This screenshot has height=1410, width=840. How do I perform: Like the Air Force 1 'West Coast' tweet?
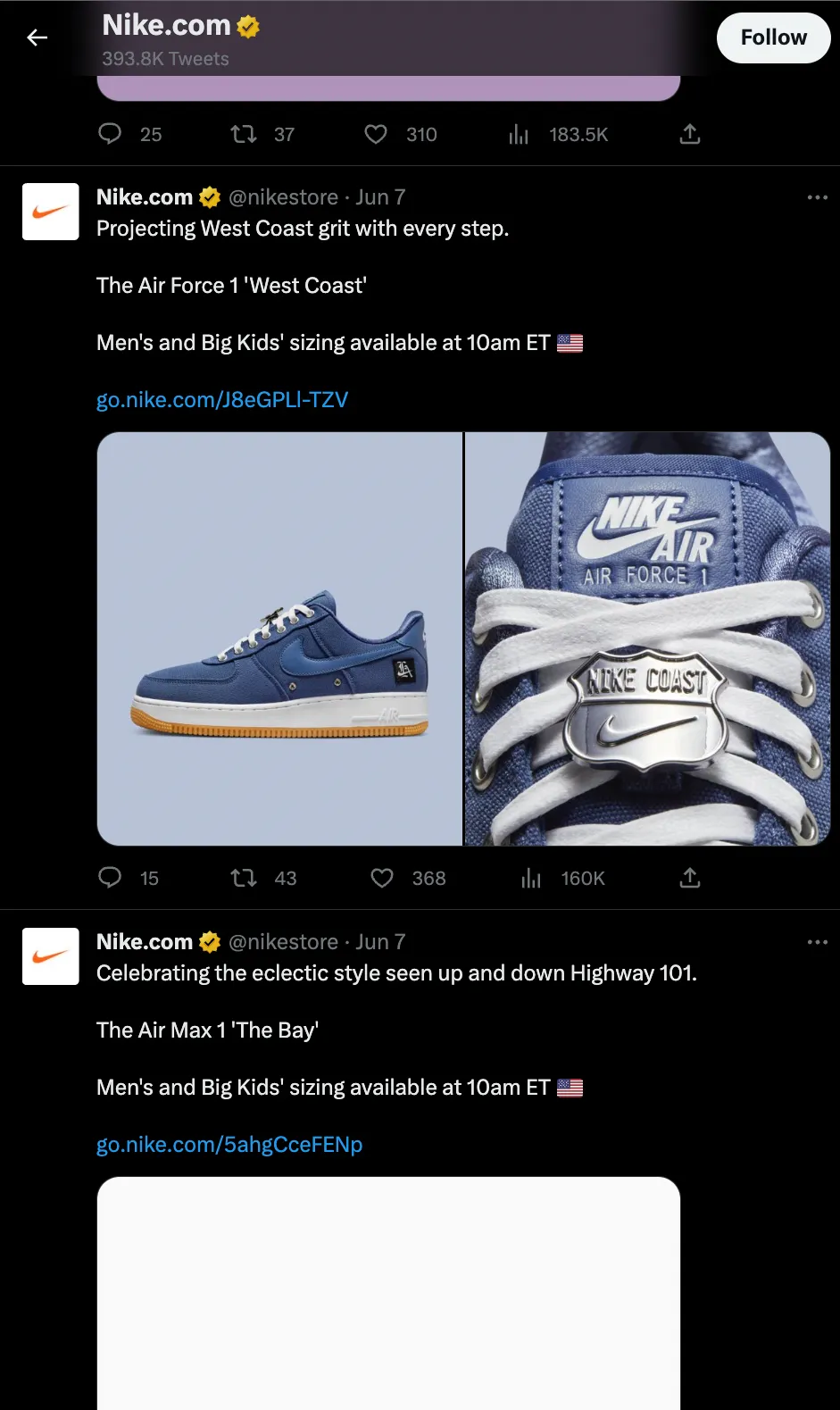(x=381, y=878)
